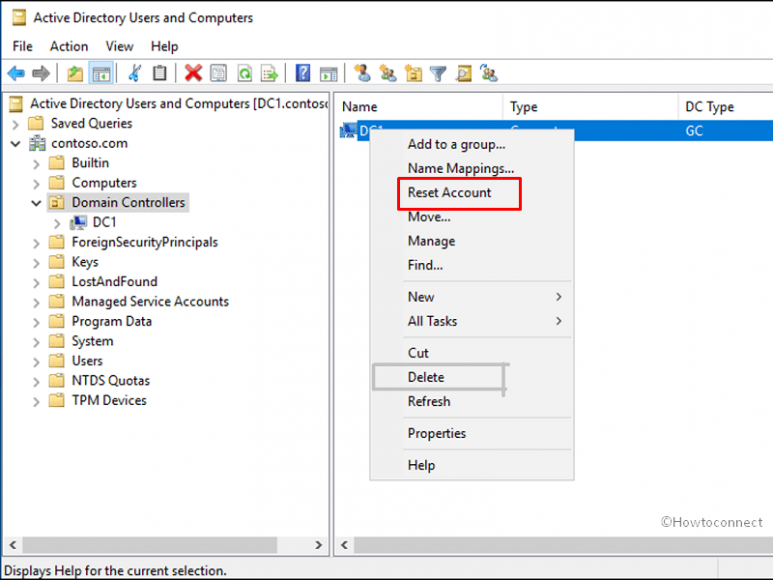Viewport: 773px width, 580px height.
Task: Open the View menu
Action: (x=119, y=46)
